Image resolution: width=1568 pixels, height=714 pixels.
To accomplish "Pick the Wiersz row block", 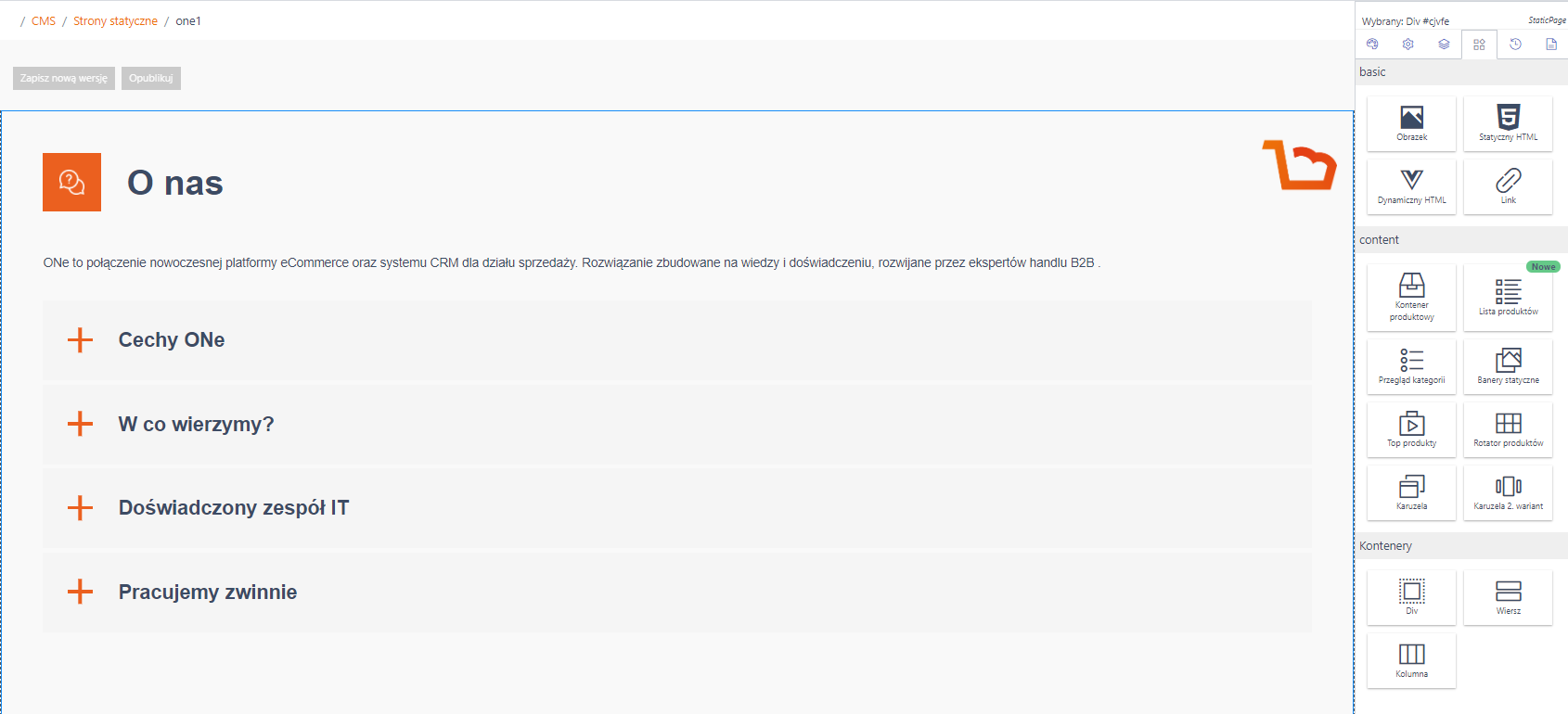I will pyautogui.click(x=1508, y=597).
